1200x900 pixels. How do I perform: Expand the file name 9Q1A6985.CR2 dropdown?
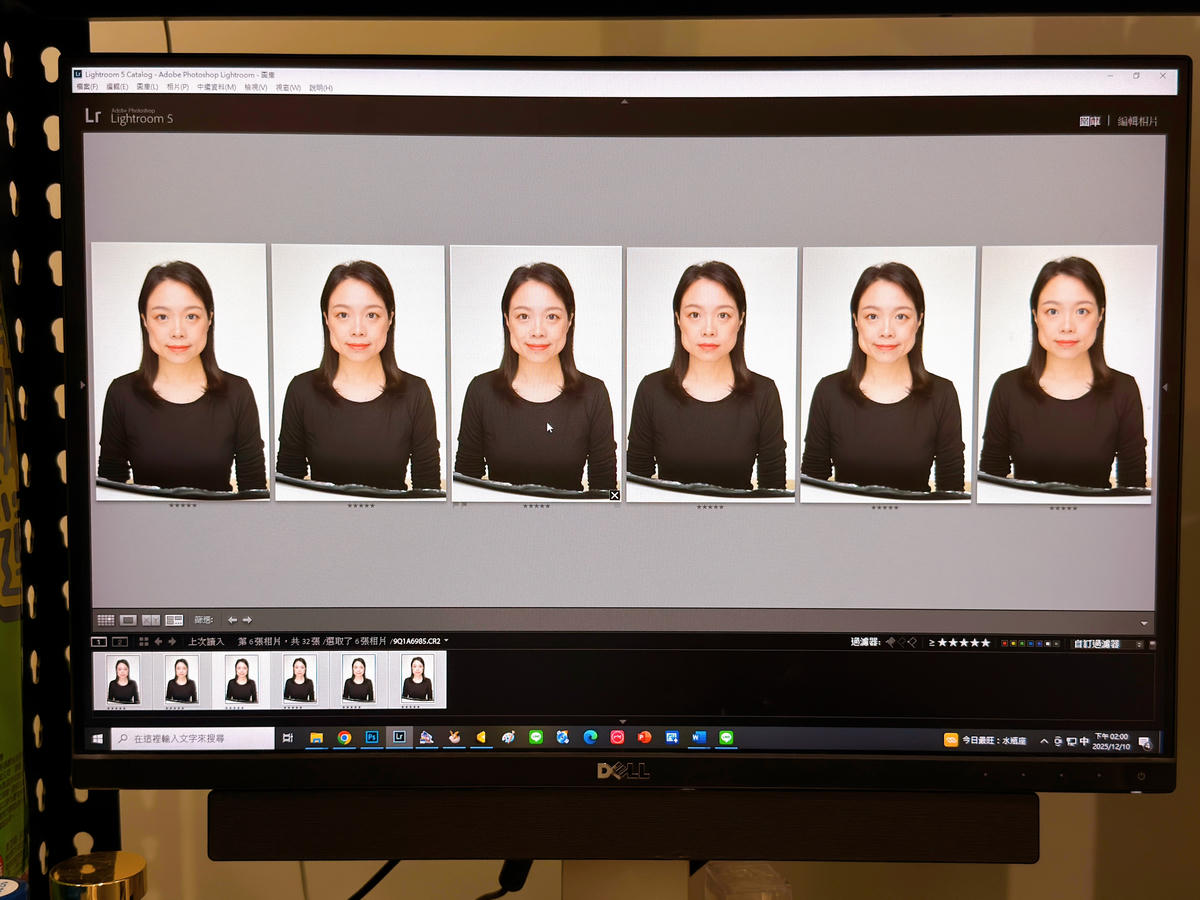tap(446, 641)
